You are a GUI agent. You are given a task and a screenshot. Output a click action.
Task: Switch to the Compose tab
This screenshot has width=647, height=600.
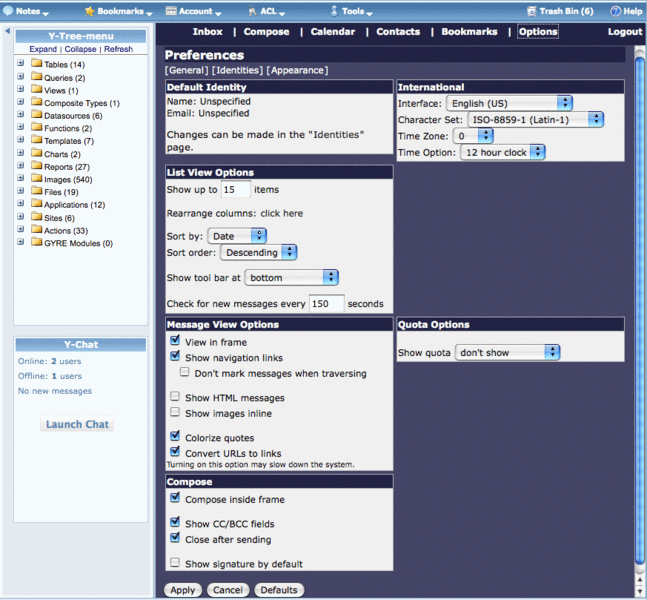pos(266,32)
